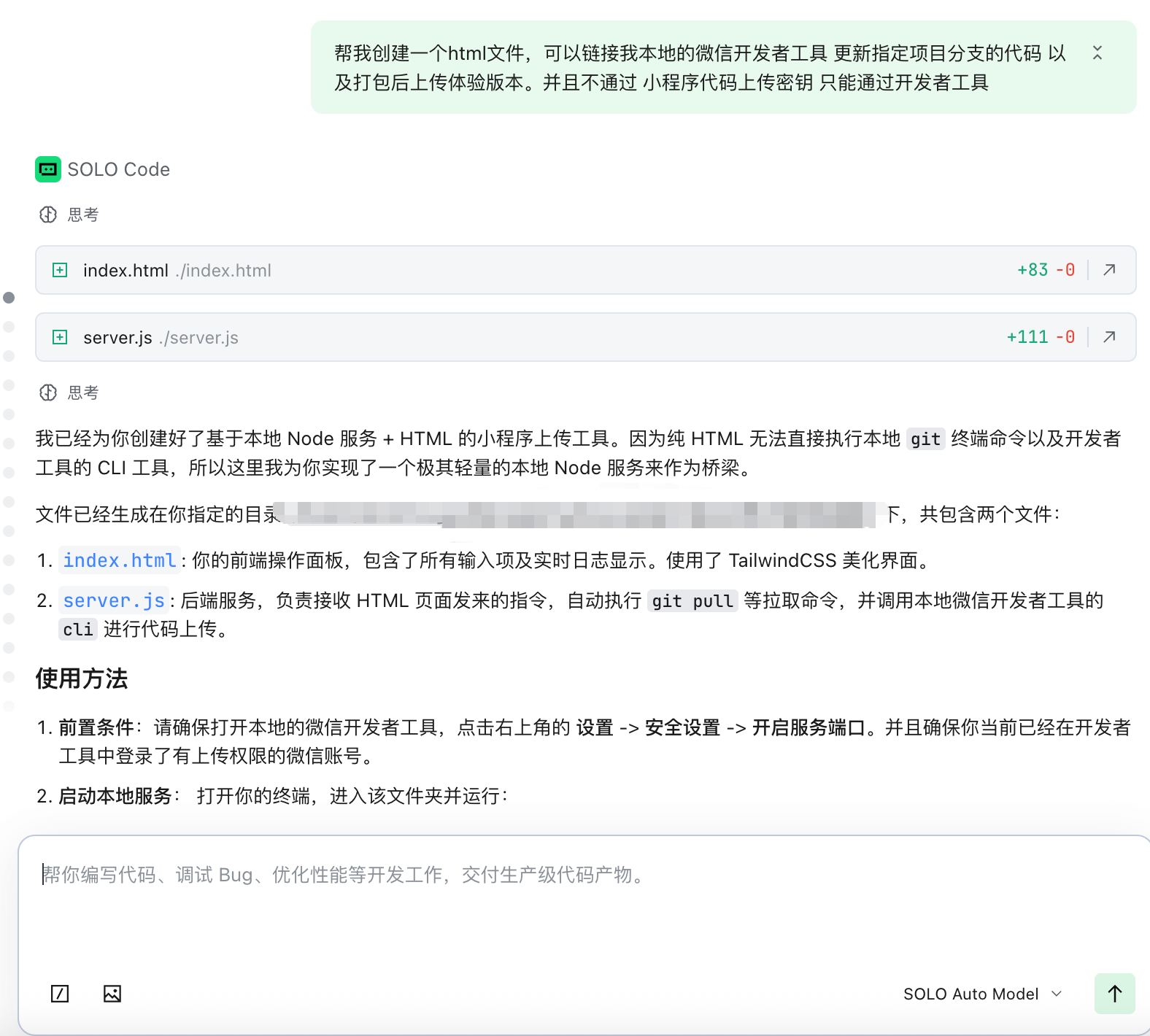Screen dimensions: 1150x1036
Task: Click the added-file icon beside index.html
Action: 60,270
